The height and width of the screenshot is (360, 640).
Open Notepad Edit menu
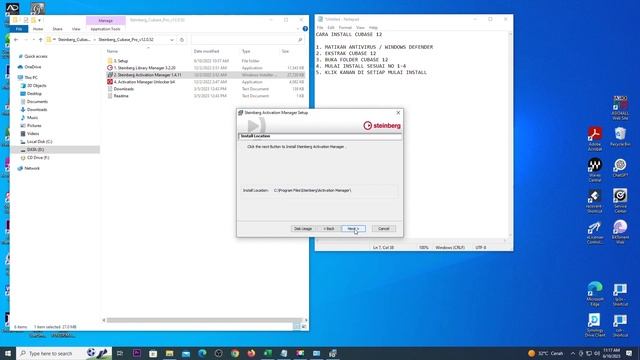pyautogui.click(x=331, y=28)
